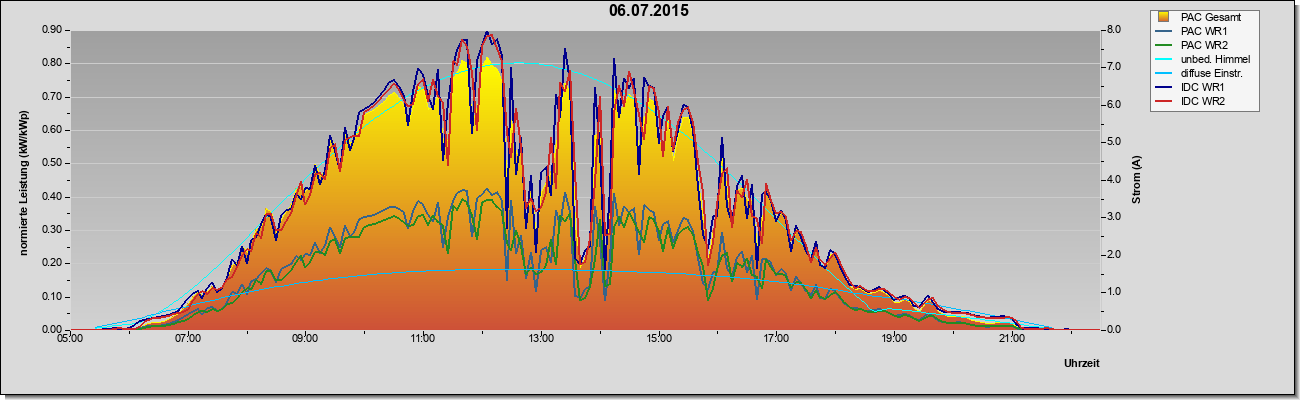Click the 8.0 right axis value
The width and height of the screenshot is (1300, 400).
click(1112, 30)
